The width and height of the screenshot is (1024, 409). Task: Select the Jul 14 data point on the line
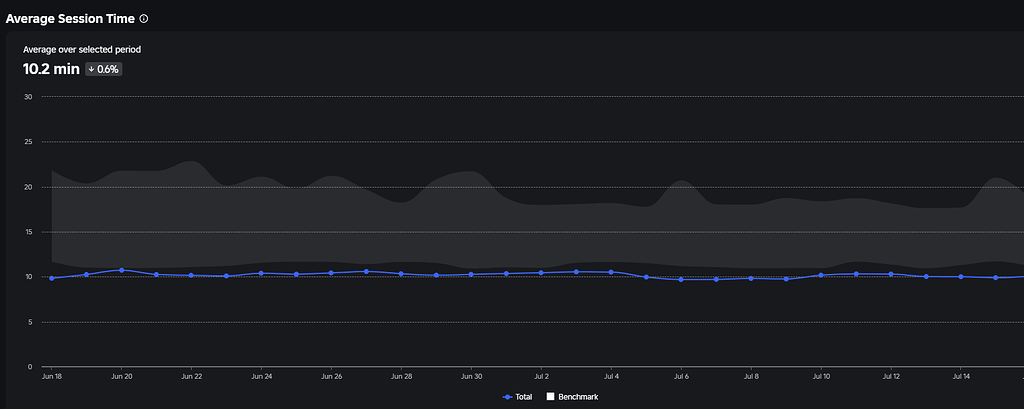tap(961, 277)
